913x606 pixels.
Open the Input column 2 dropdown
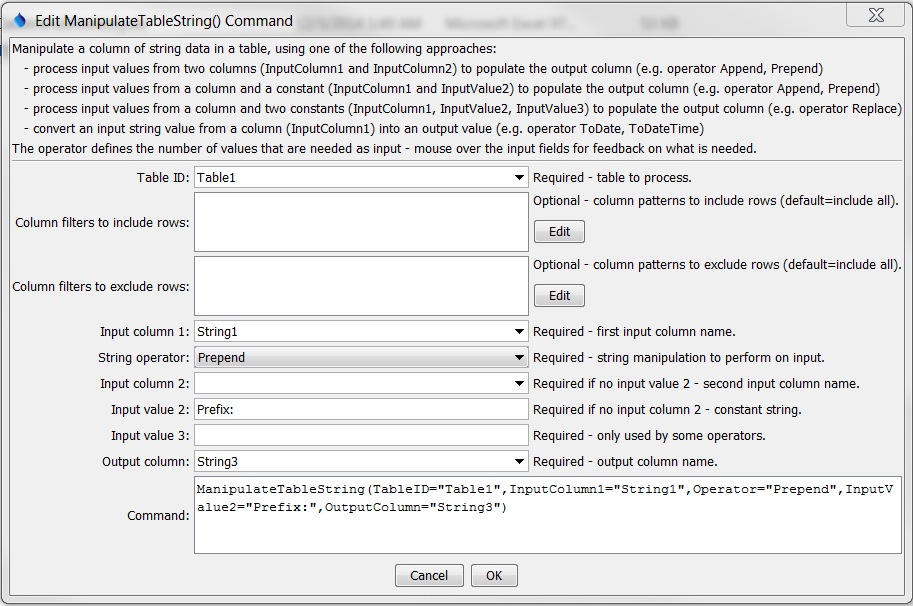[x=519, y=384]
